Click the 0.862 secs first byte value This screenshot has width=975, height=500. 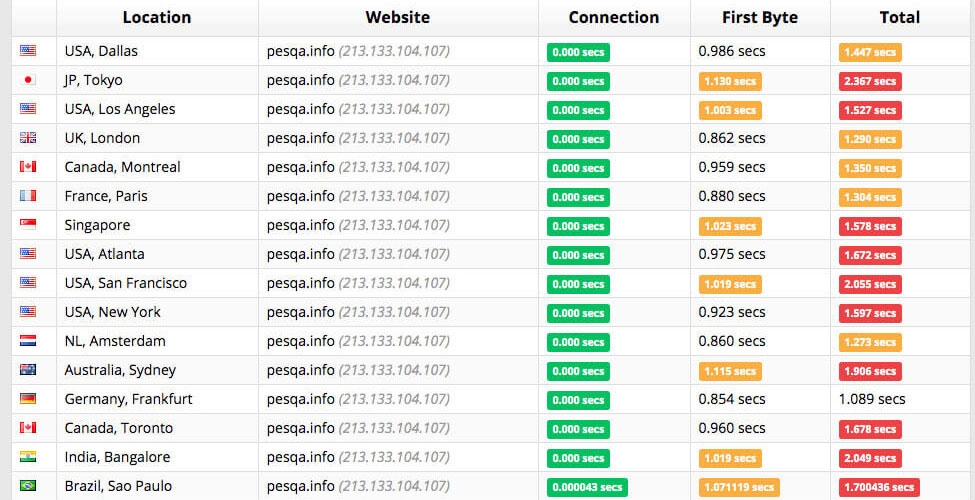(732, 138)
